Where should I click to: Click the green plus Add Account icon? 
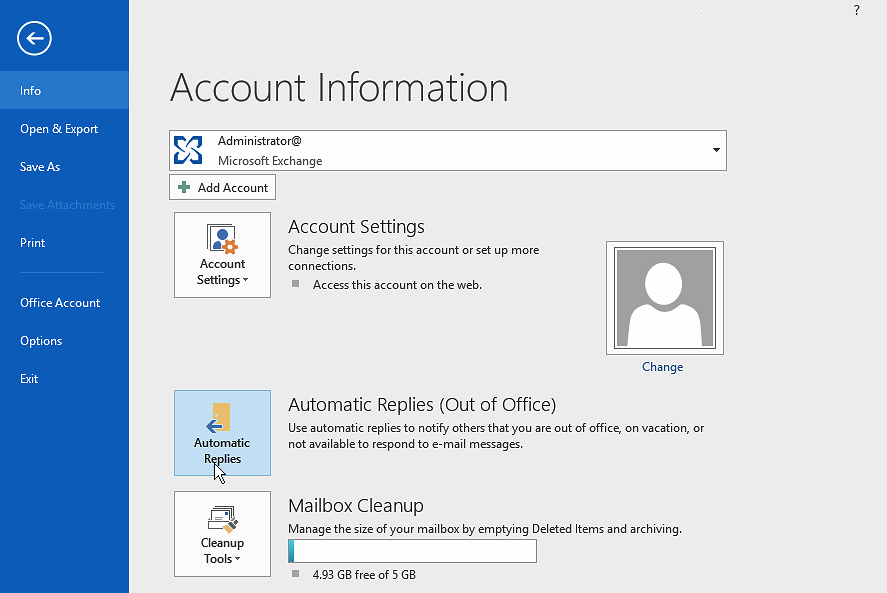click(184, 188)
